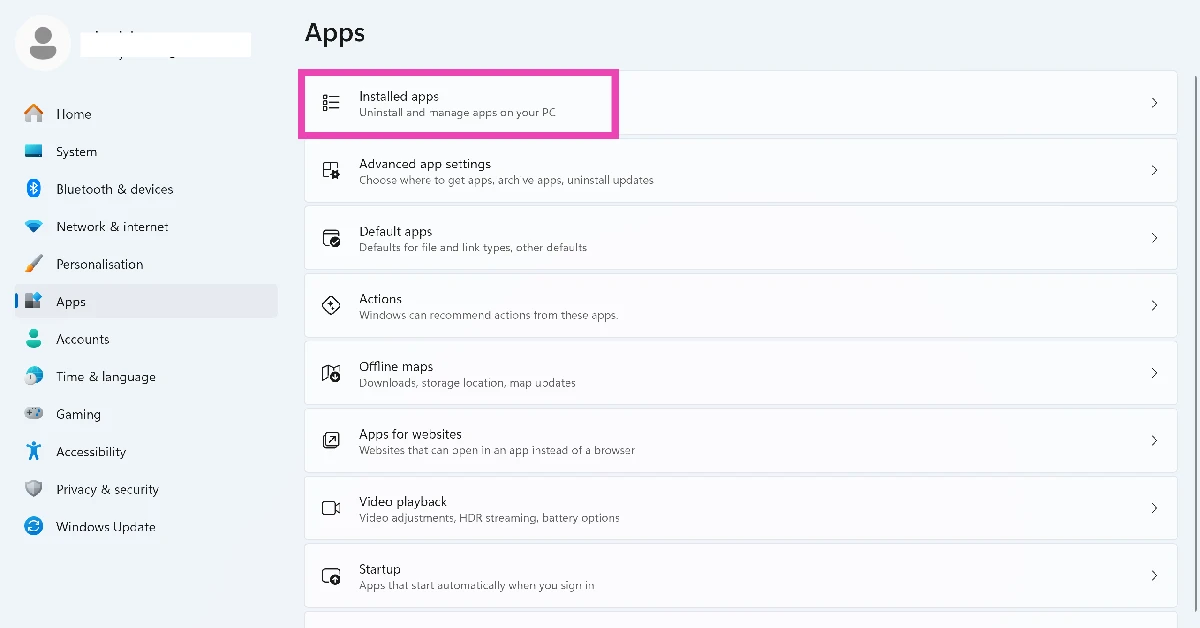Click the Default apps icon
The width and height of the screenshot is (1200, 628).
[330, 237]
